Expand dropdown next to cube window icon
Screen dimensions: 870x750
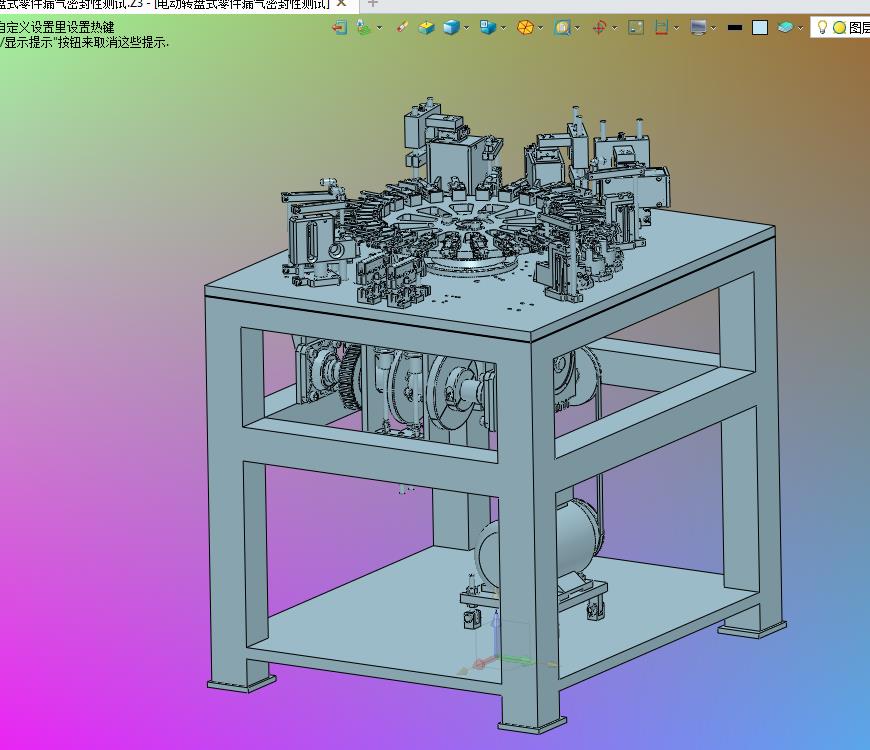tap(503, 27)
